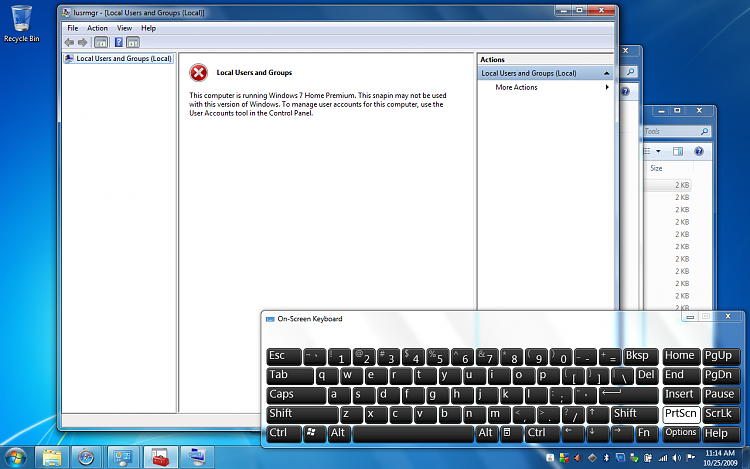Click the Back arrow in lusrmgr toolbar

click(x=69, y=43)
